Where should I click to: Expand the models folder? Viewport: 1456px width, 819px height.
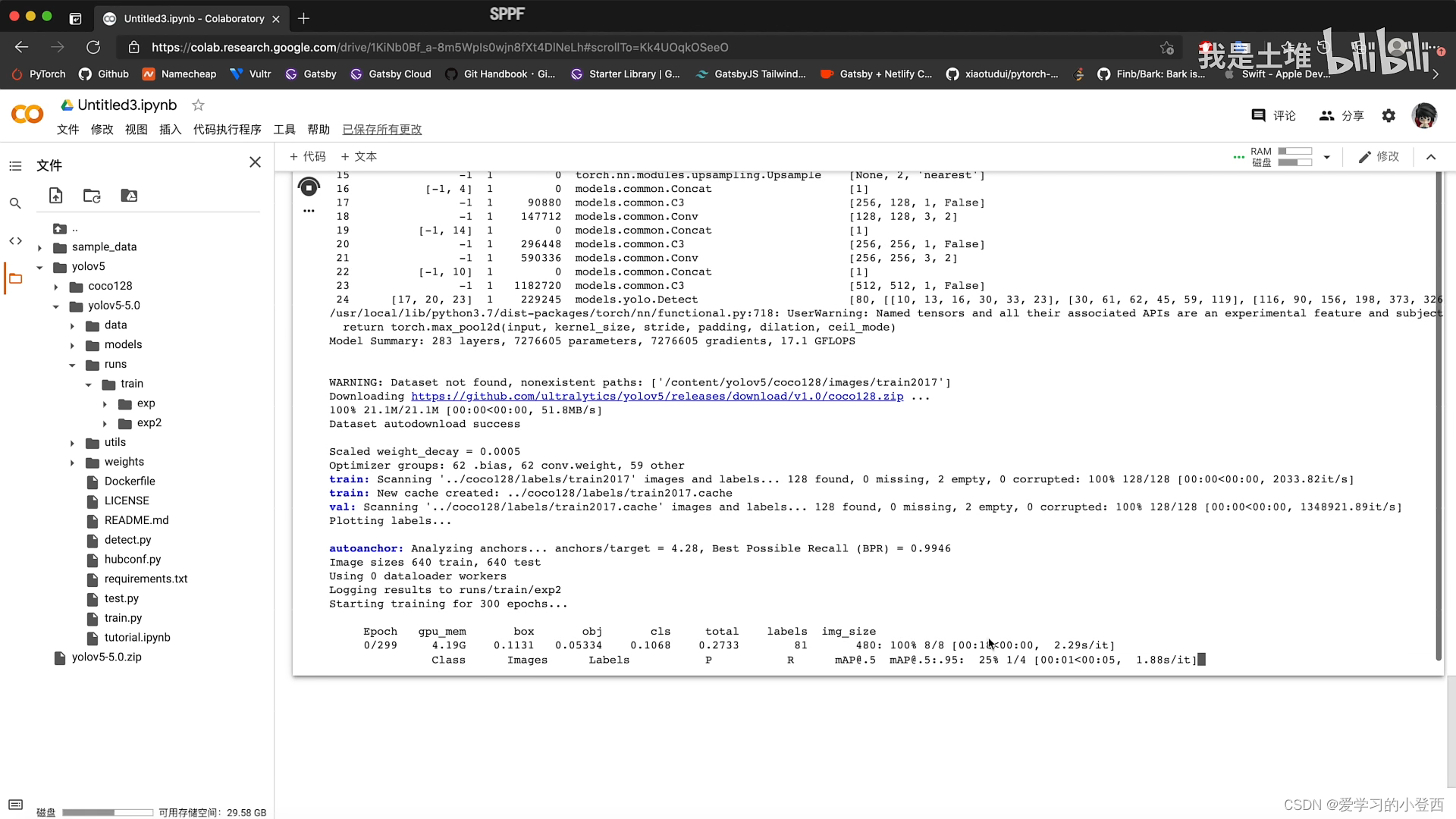(73, 346)
